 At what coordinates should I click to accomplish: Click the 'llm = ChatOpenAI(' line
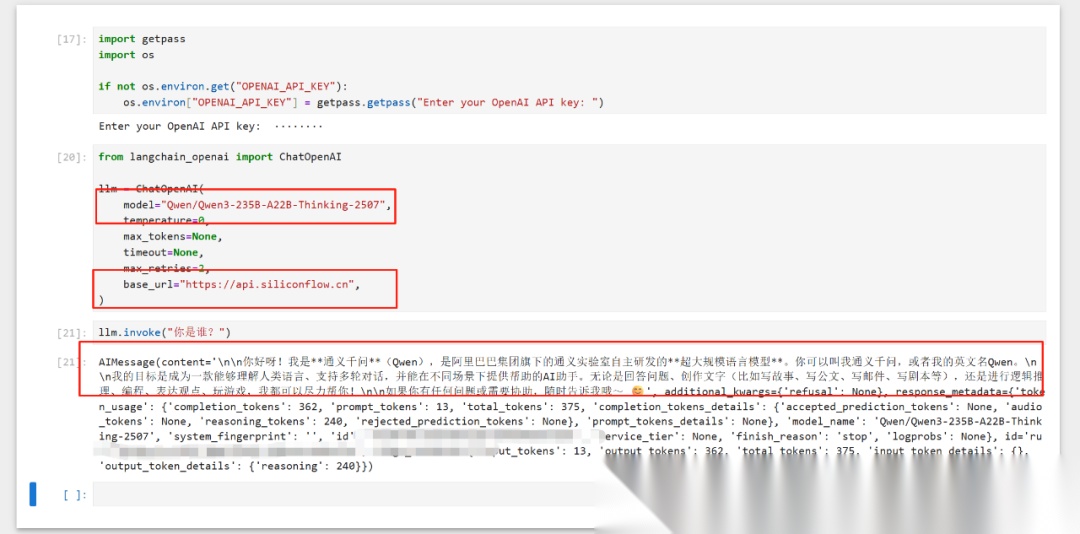pos(152,188)
